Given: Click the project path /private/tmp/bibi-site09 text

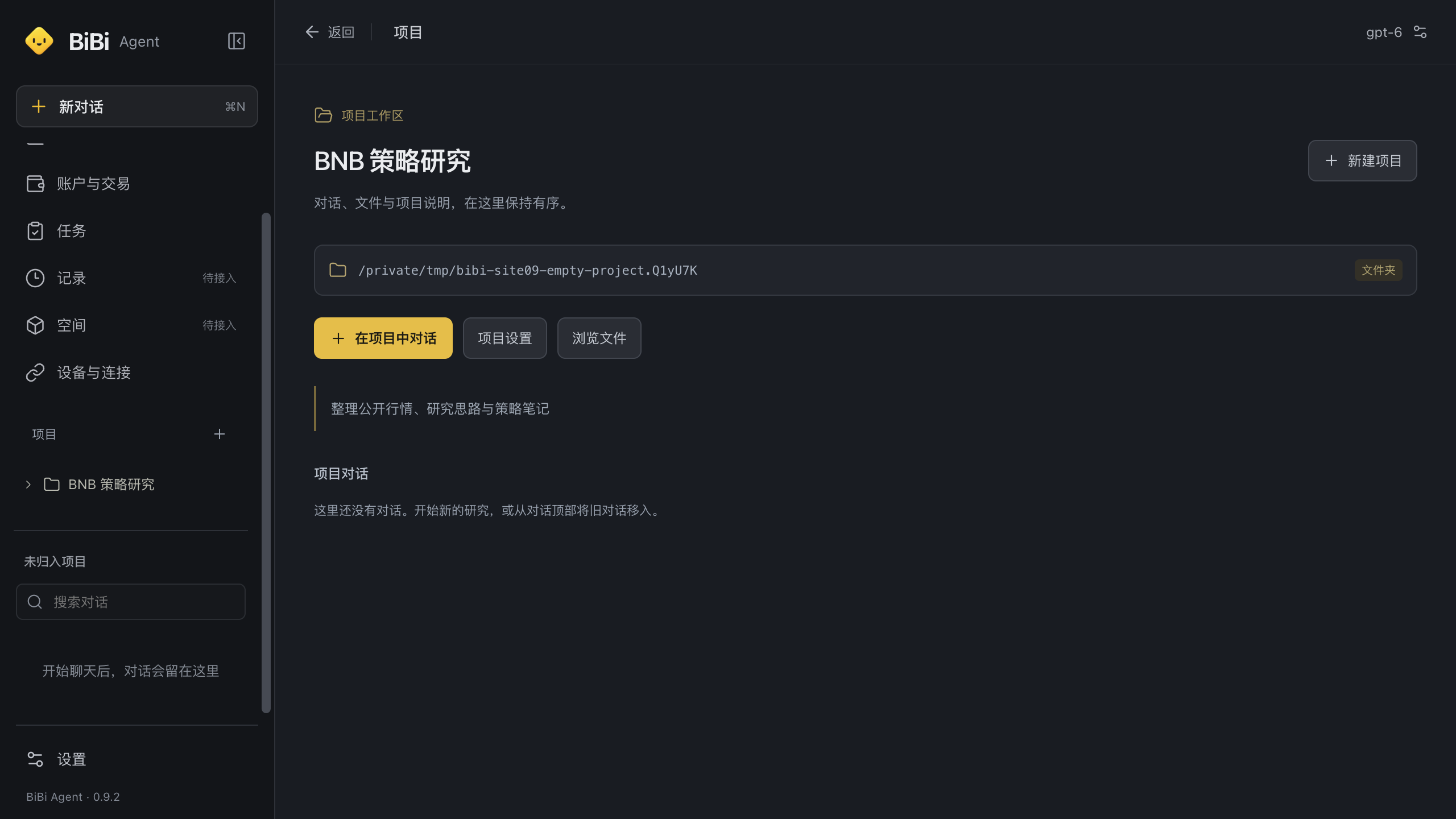Looking at the screenshot, I should (528, 271).
